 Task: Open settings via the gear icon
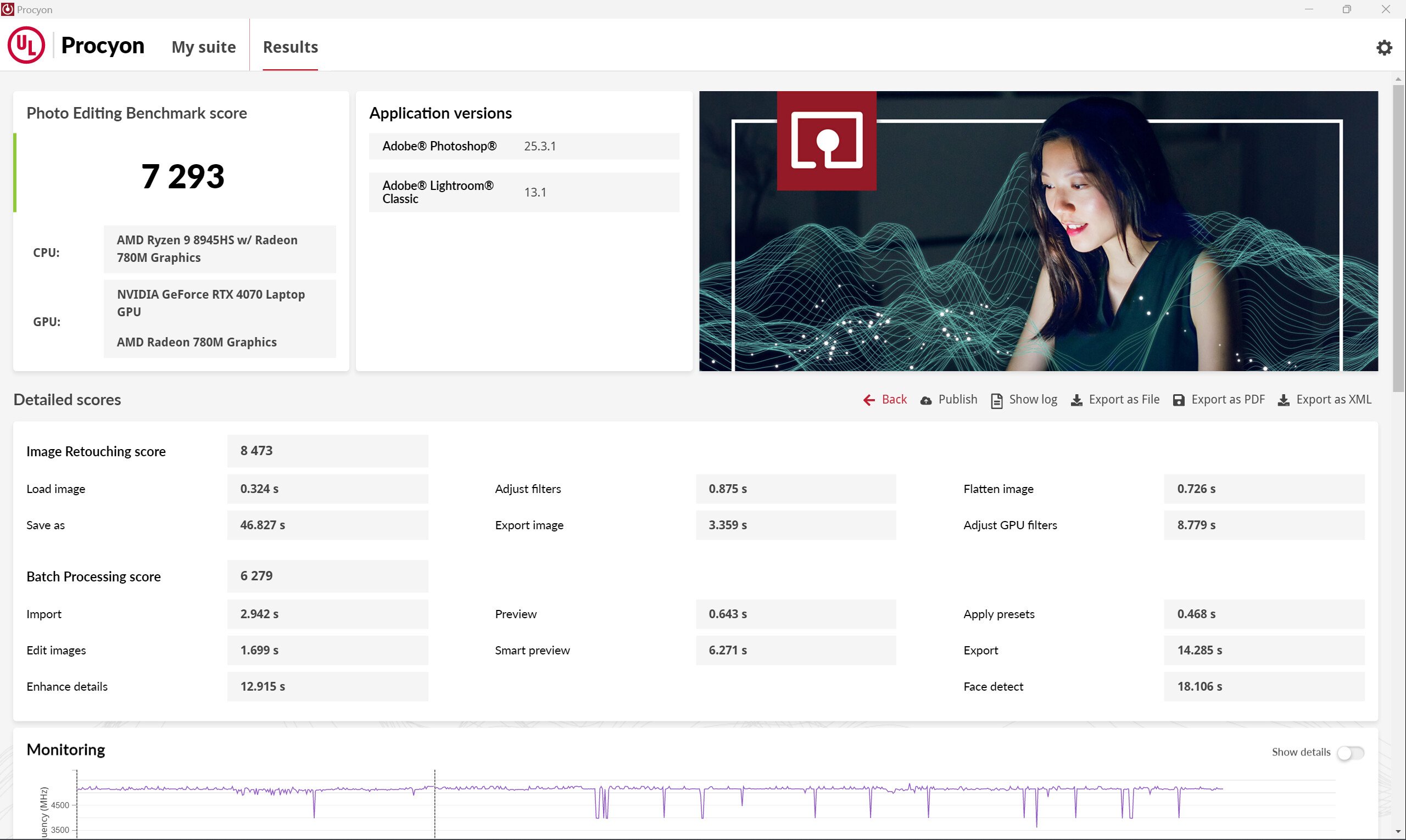tap(1383, 48)
